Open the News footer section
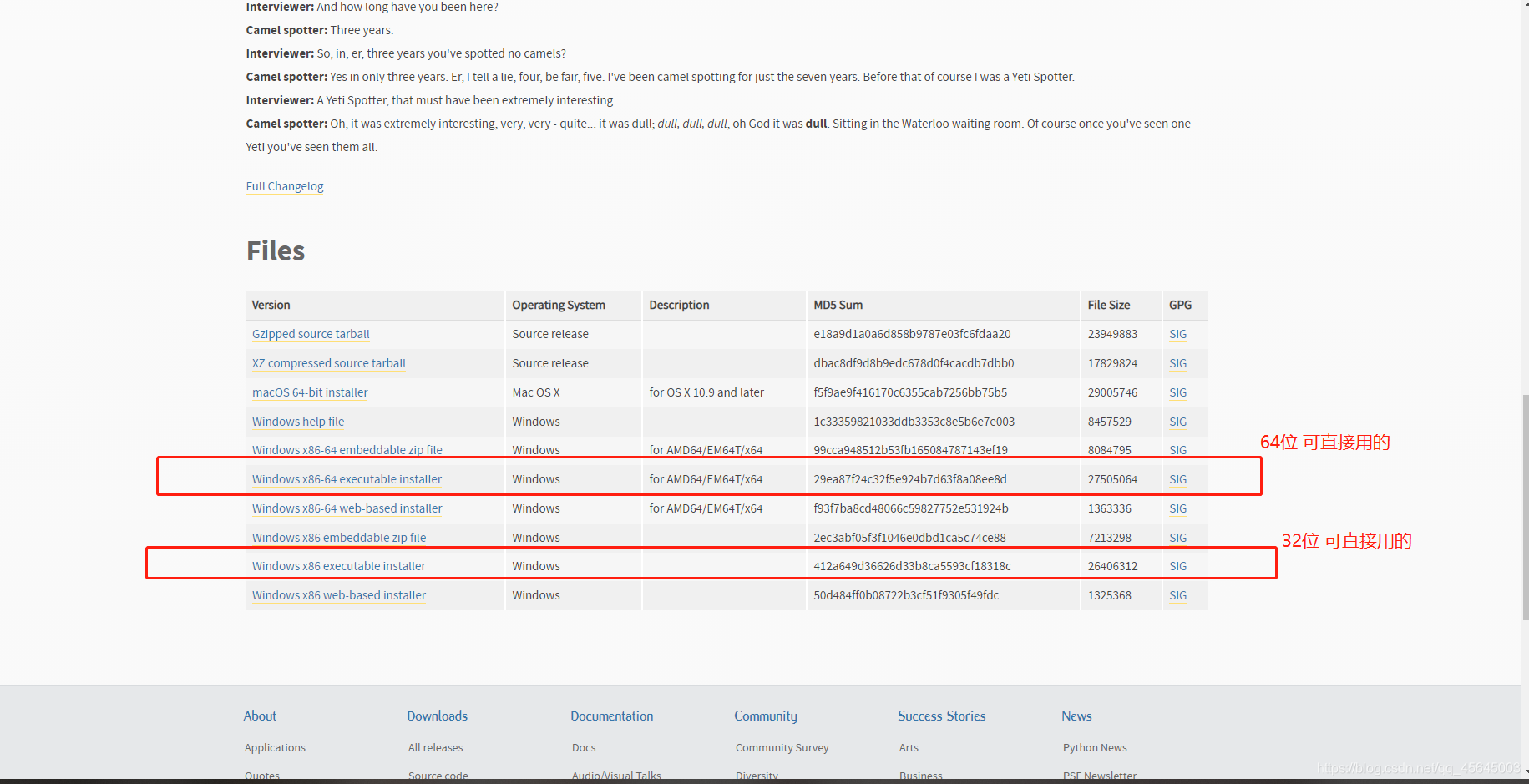 (x=1076, y=716)
